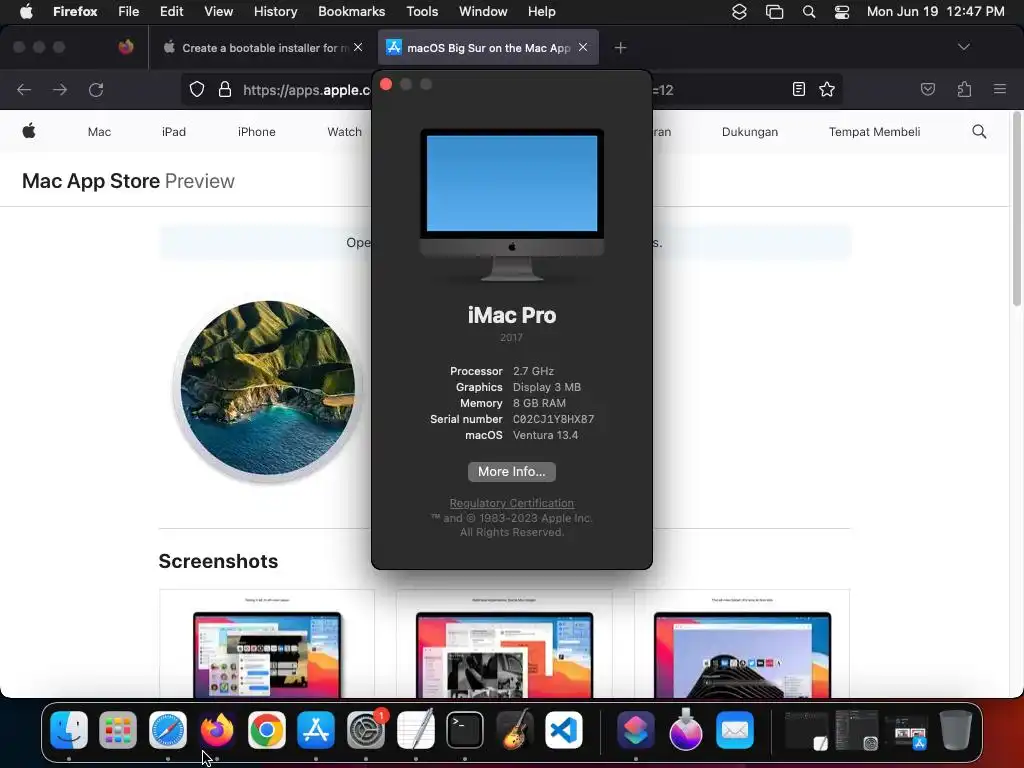Open Control Center in the menu bar
The width and height of the screenshot is (1024, 768).
pos(842,12)
